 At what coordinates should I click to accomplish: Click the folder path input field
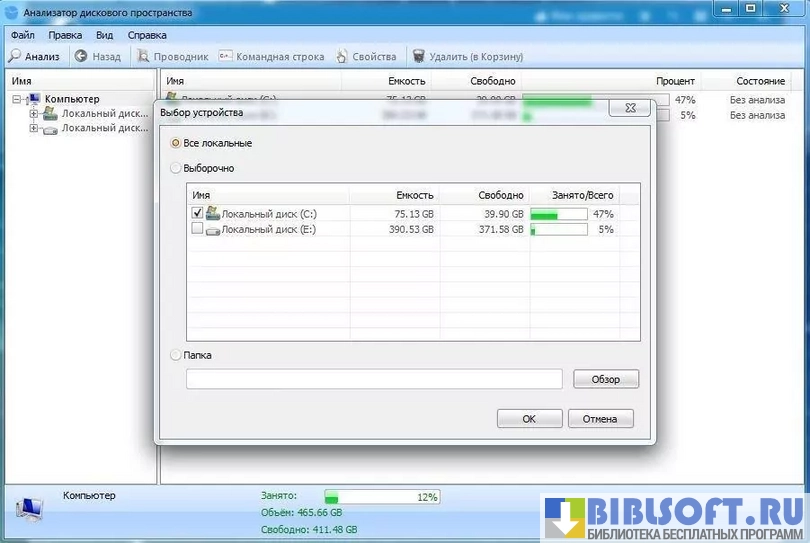[x=374, y=379]
